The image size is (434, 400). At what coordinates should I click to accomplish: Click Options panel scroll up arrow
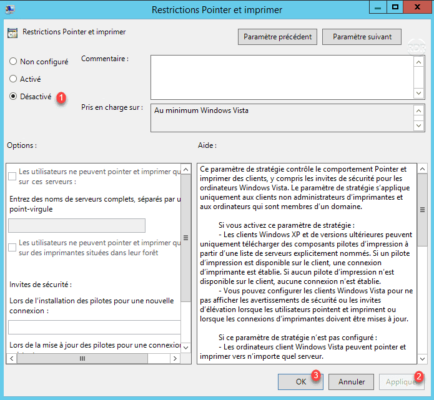186,169
